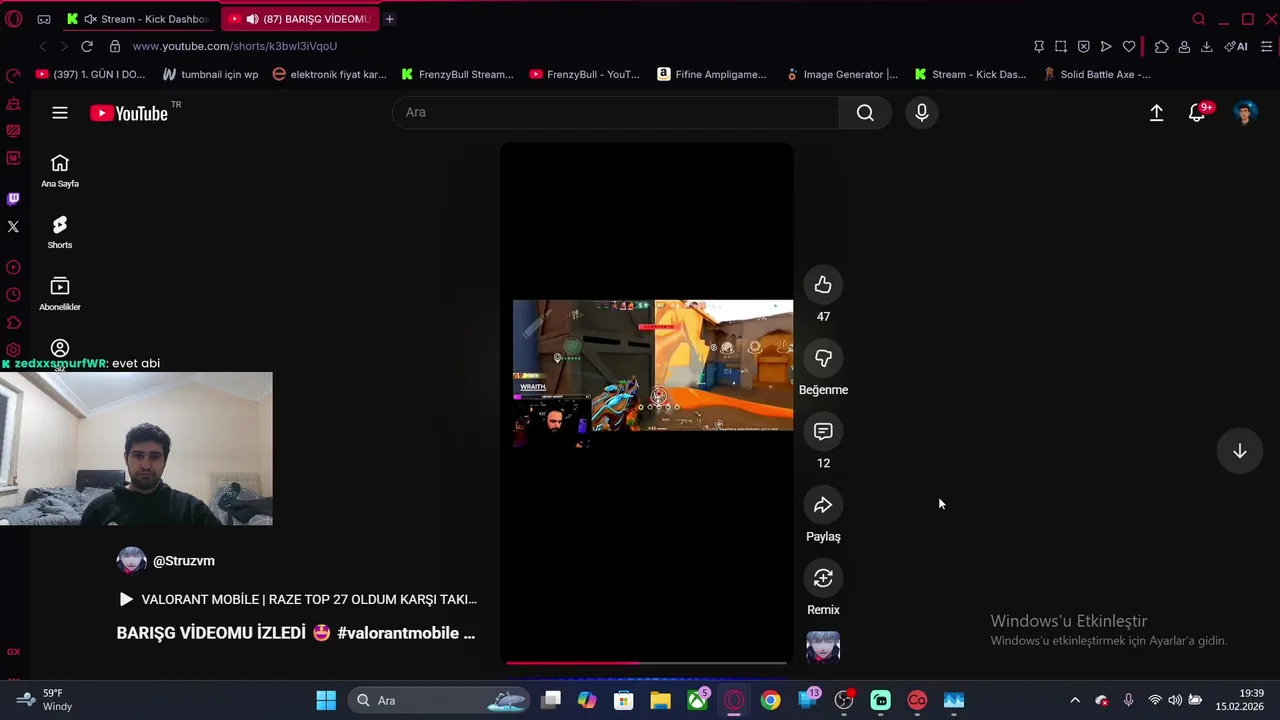Click the address bar URL
This screenshot has width=1280, height=720.
(x=235, y=46)
